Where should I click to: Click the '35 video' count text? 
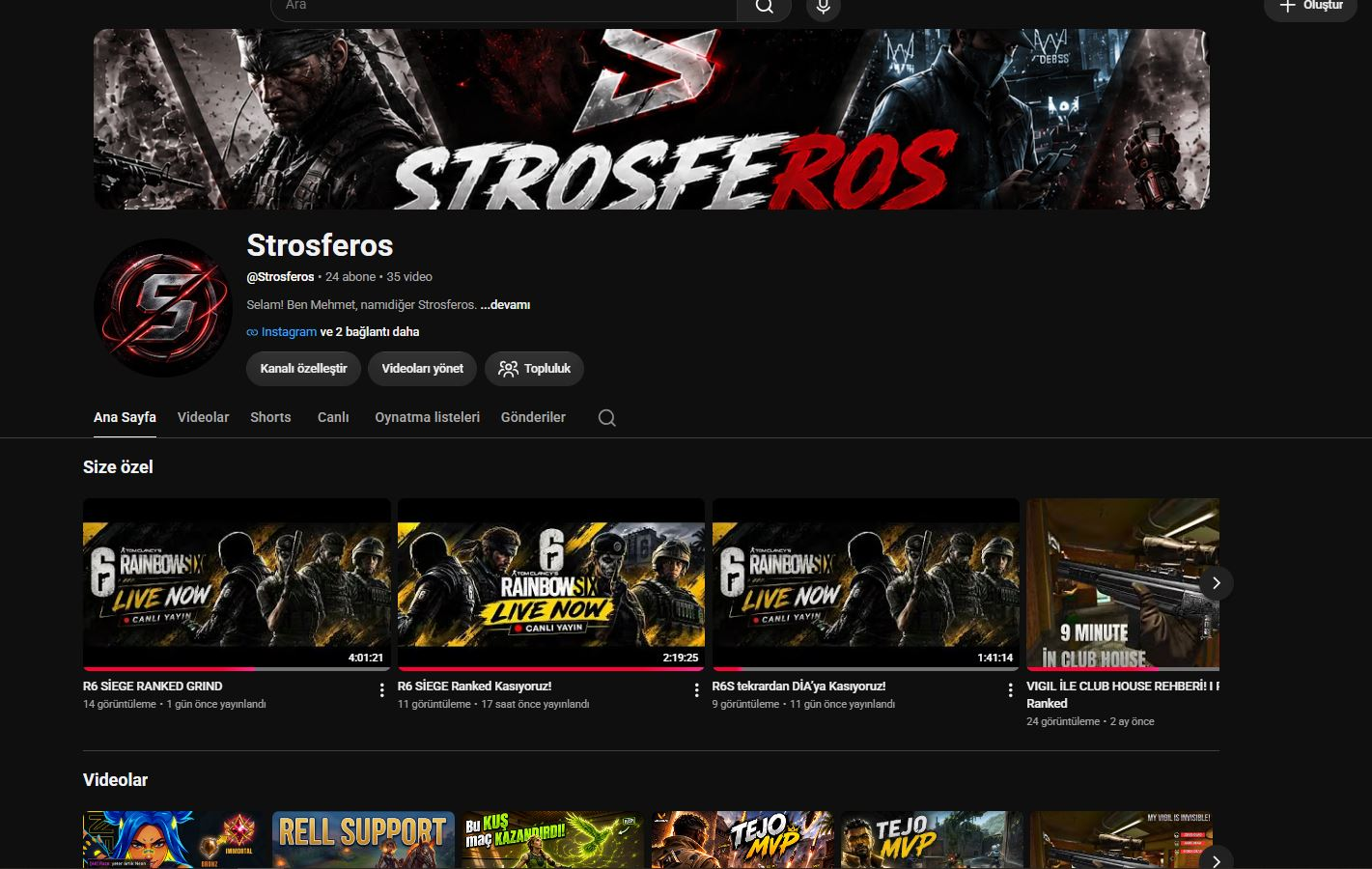point(409,277)
